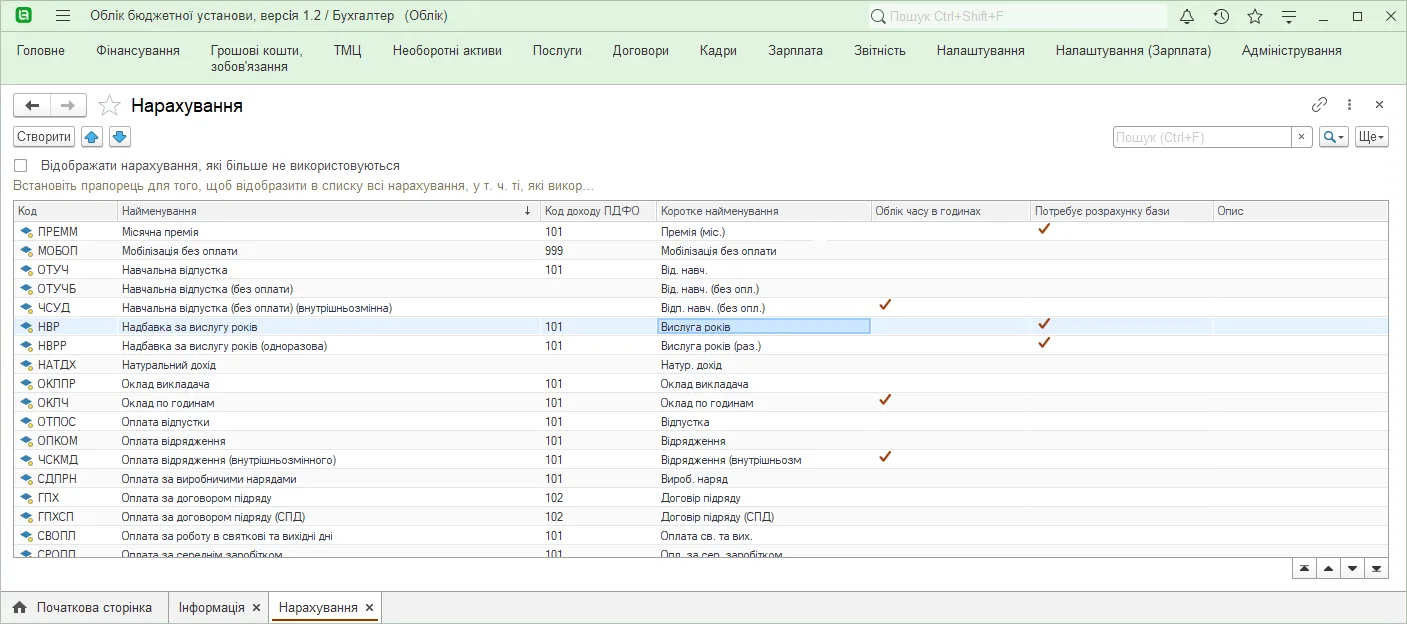Toggle base calculation checkmark for НВРР row
This screenshot has width=1407, height=624.
tap(1044, 342)
